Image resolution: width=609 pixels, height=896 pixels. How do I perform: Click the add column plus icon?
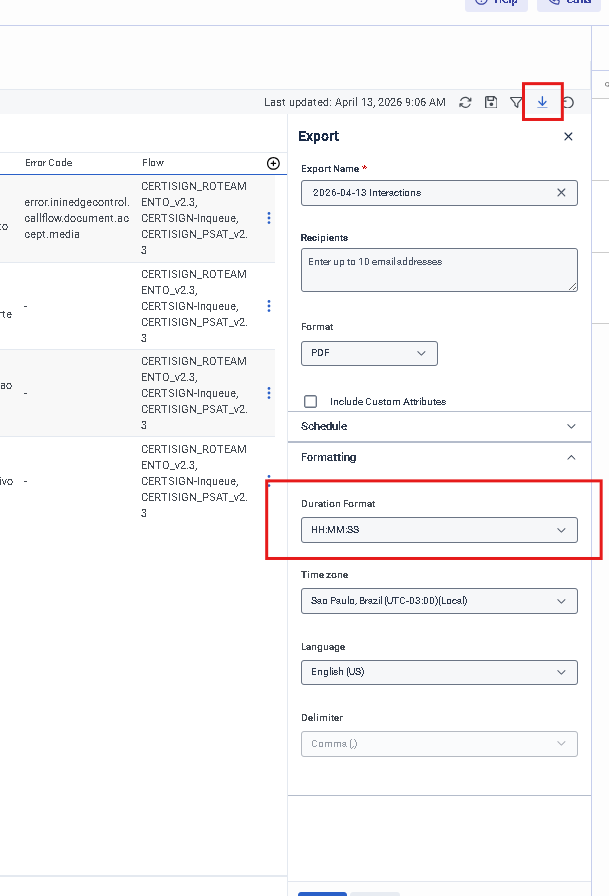[273, 163]
